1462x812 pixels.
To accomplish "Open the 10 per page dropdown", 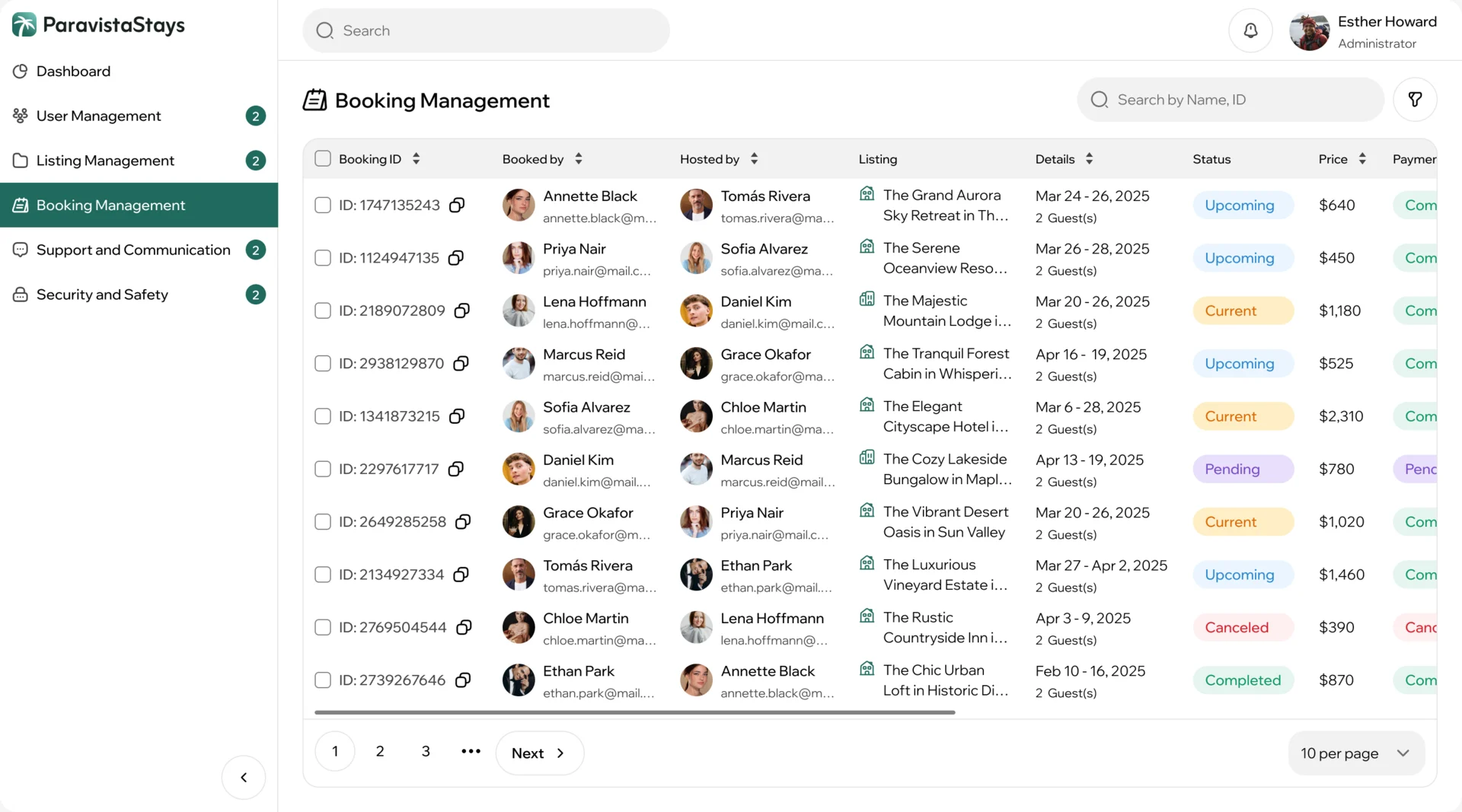I will click(1356, 753).
